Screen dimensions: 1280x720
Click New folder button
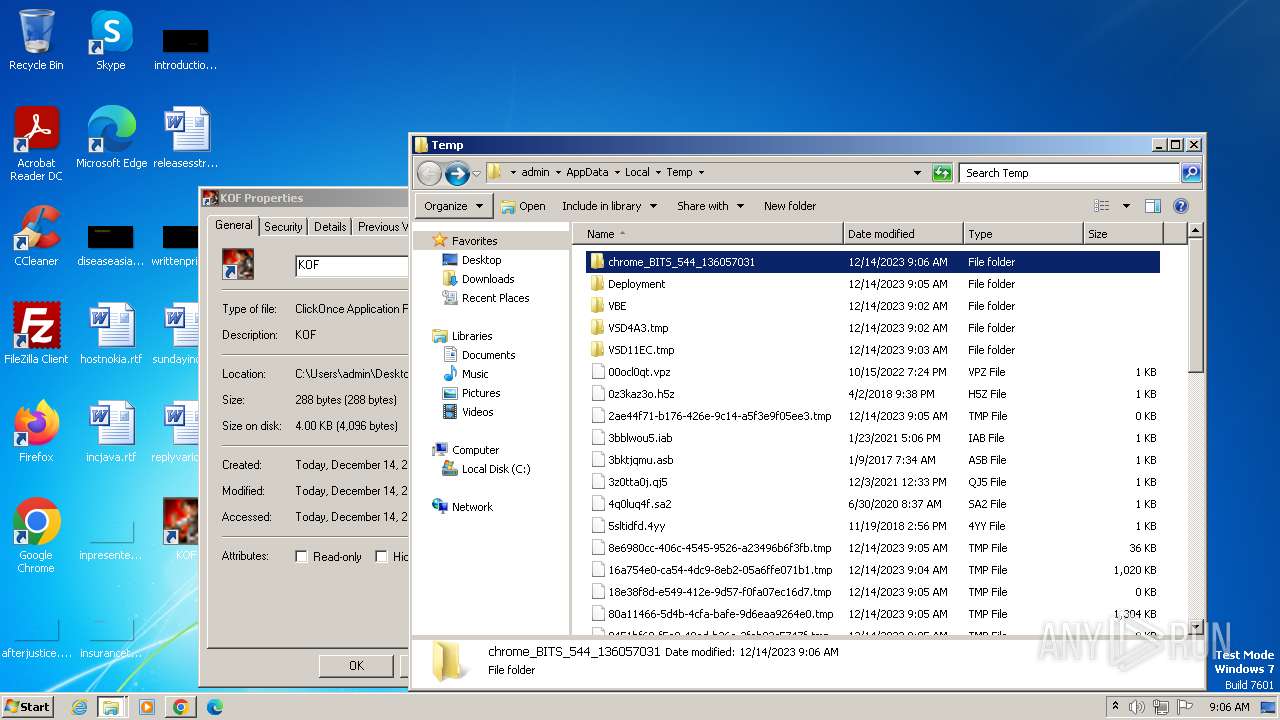(x=790, y=206)
